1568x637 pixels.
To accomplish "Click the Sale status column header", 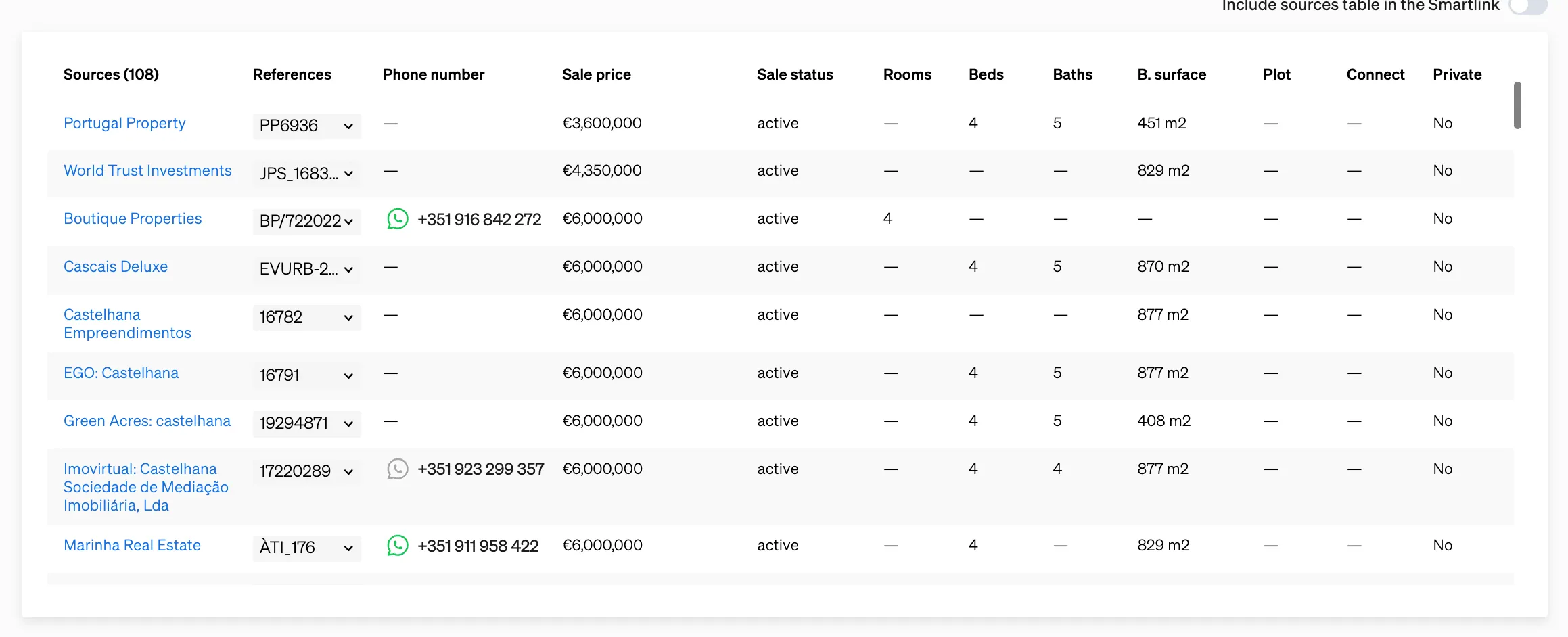I will tap(795, 74).
